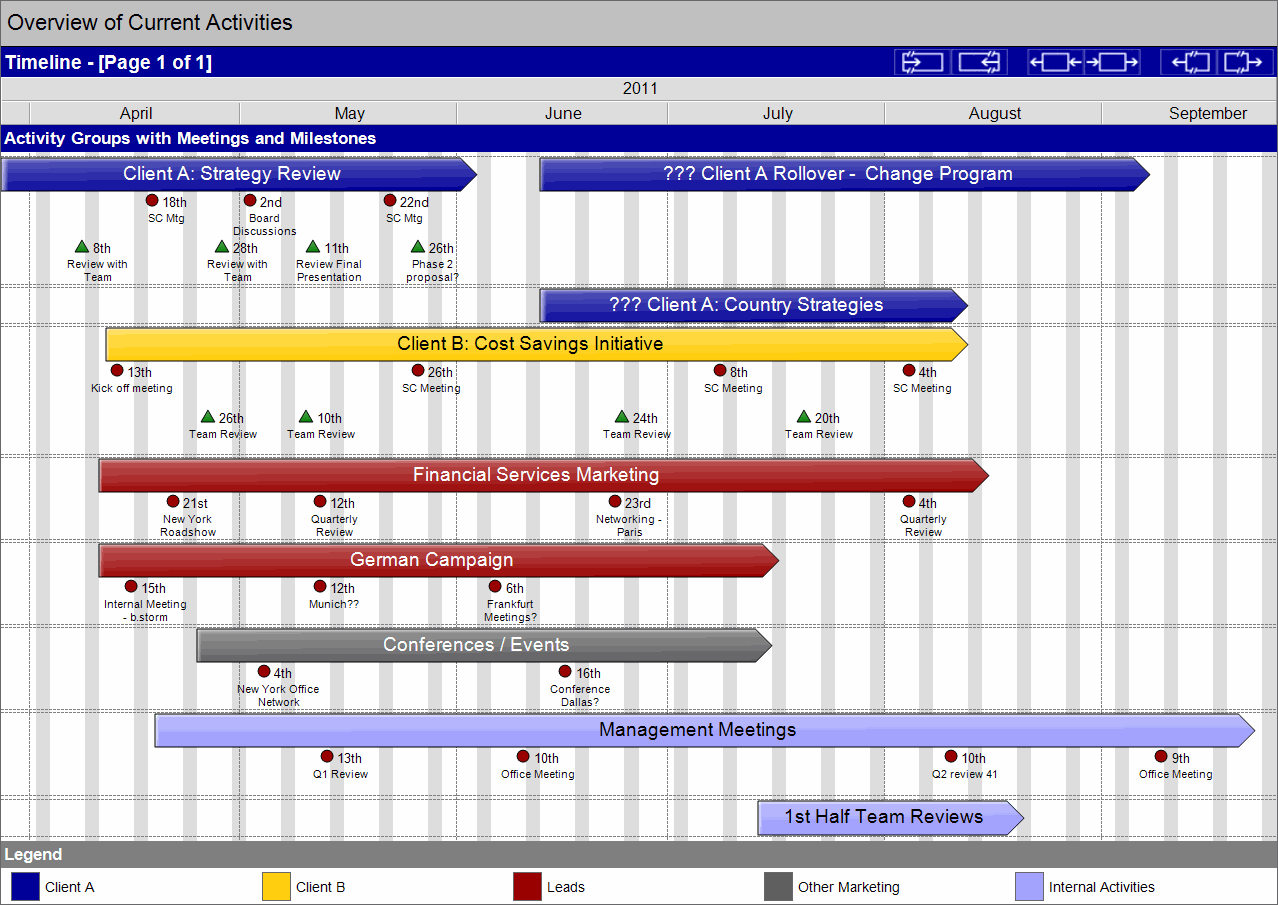Click the Client A blue legend swatch
The width and height of the screenshot is (1278, 905).
pyautogui.click(x=25, y=887)
